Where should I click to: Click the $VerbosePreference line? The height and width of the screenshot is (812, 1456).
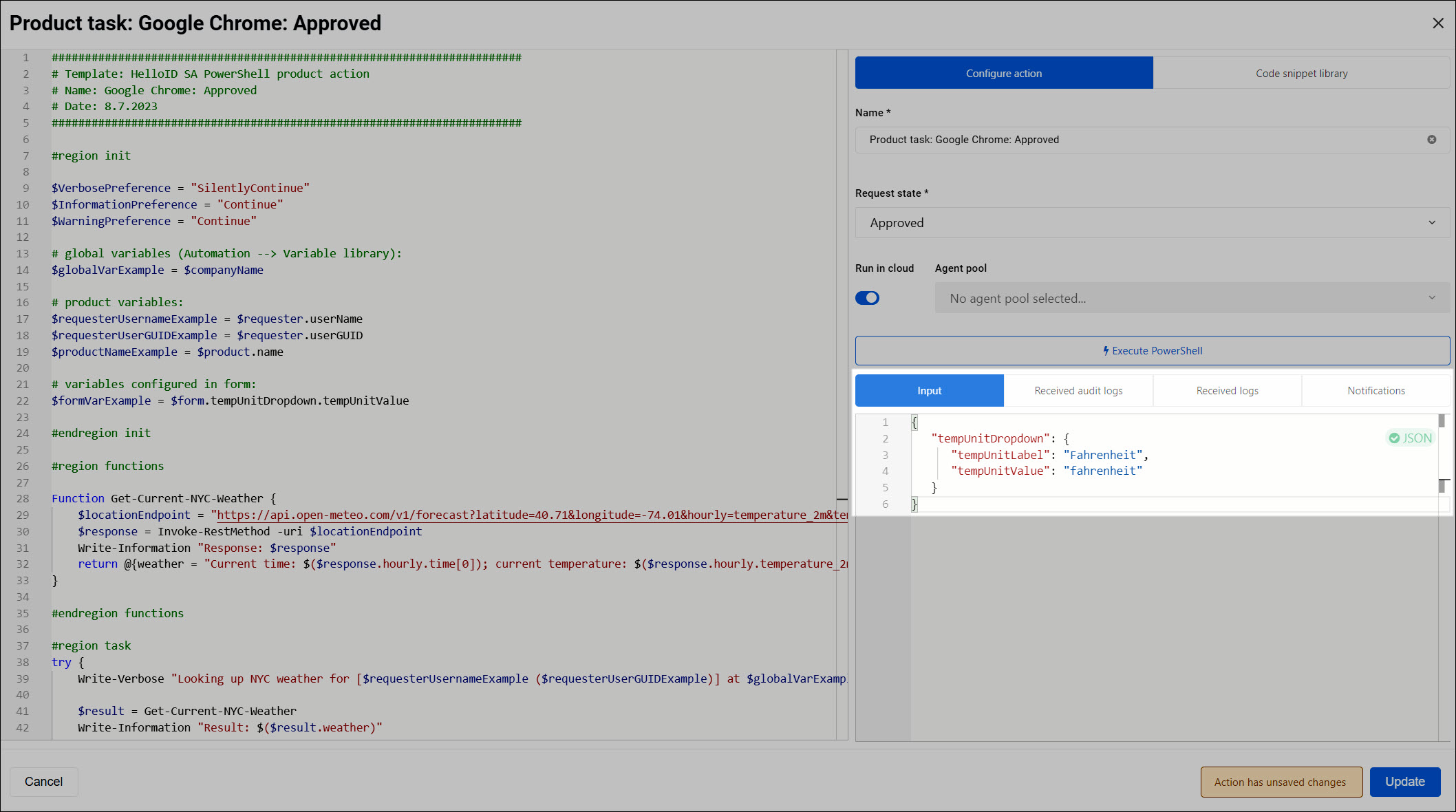click(180, 188)
